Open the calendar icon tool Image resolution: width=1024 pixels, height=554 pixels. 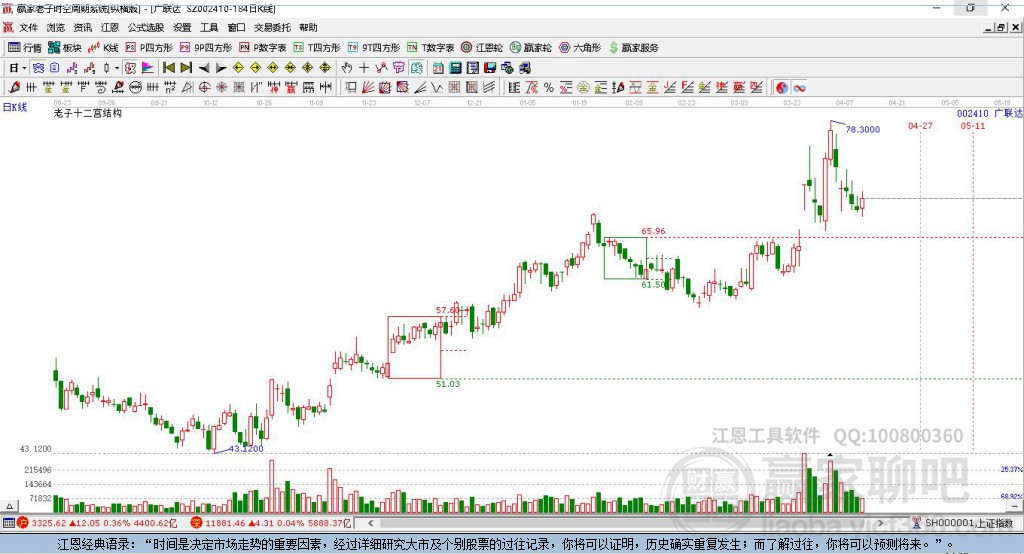tap(438, 68)
